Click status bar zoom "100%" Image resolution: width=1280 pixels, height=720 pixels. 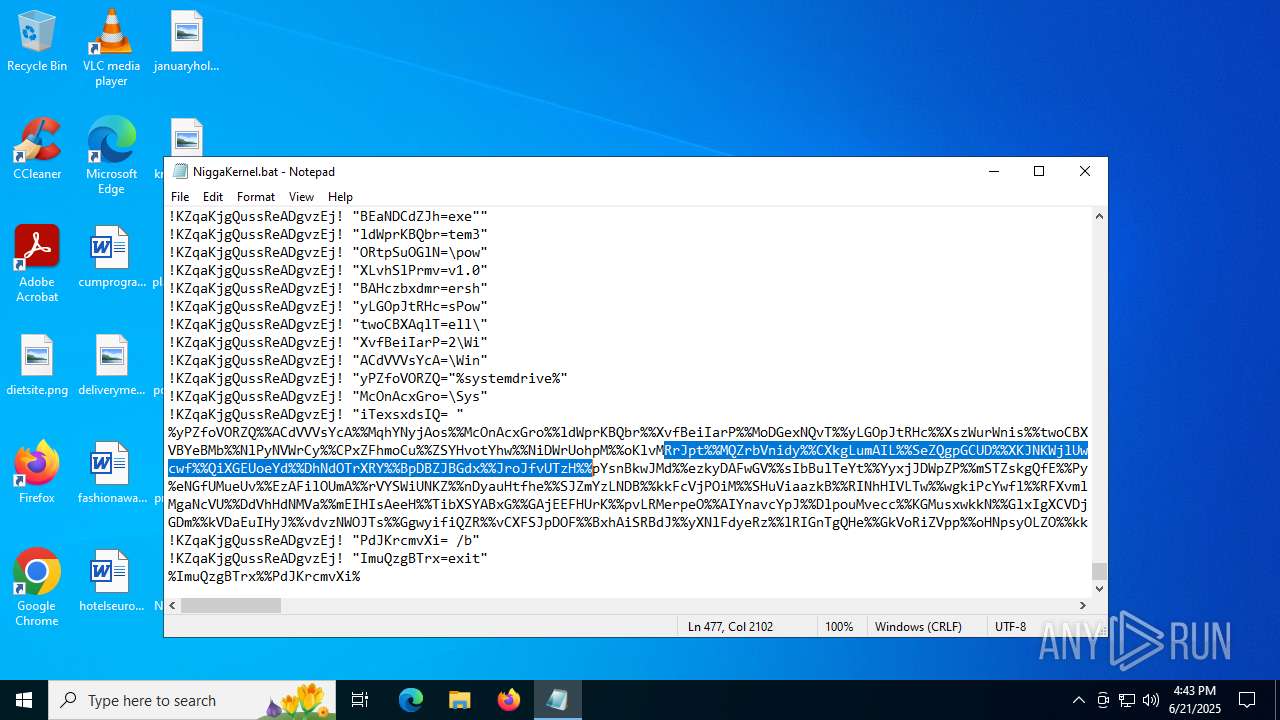pyautogui.click(x=839, y=626)
